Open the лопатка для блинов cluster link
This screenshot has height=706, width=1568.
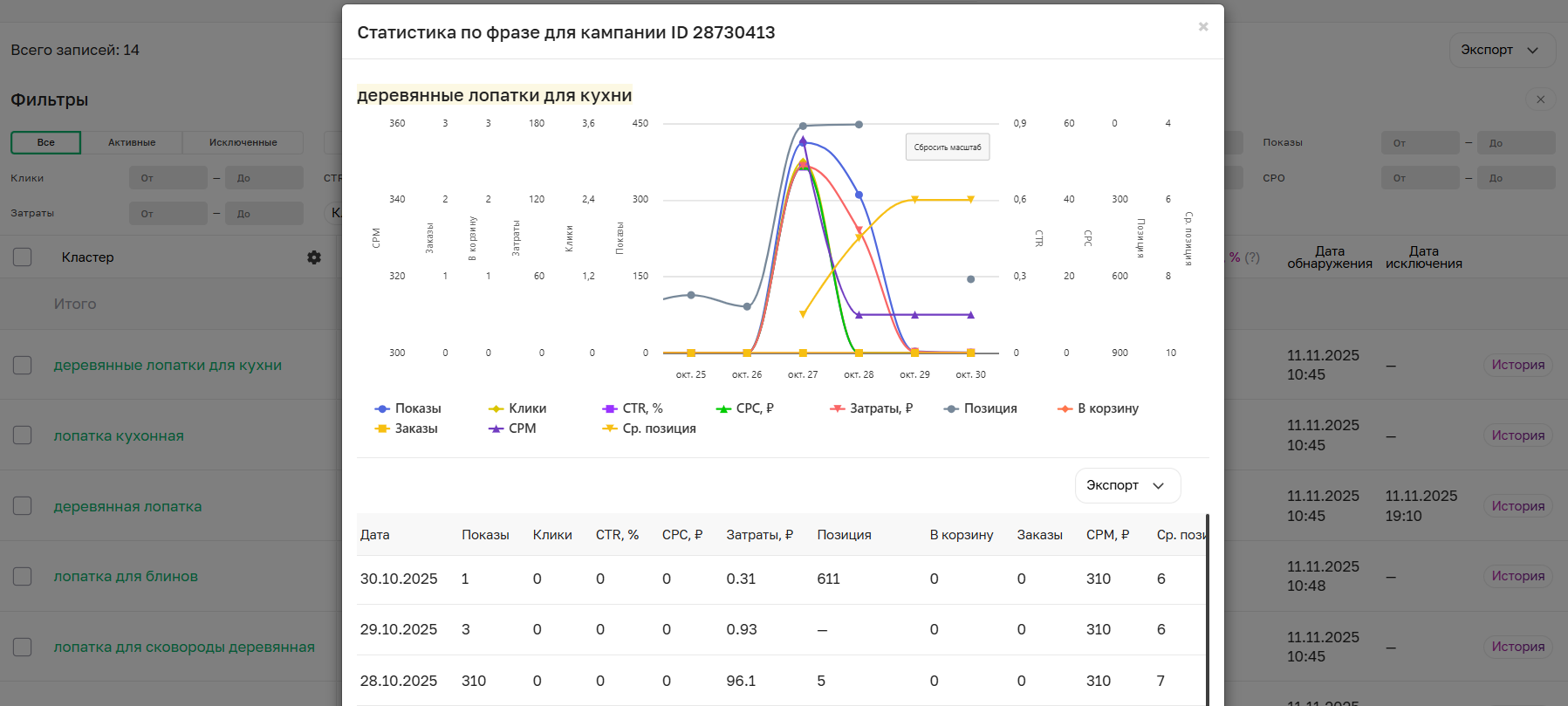click(x=126, y=576)
